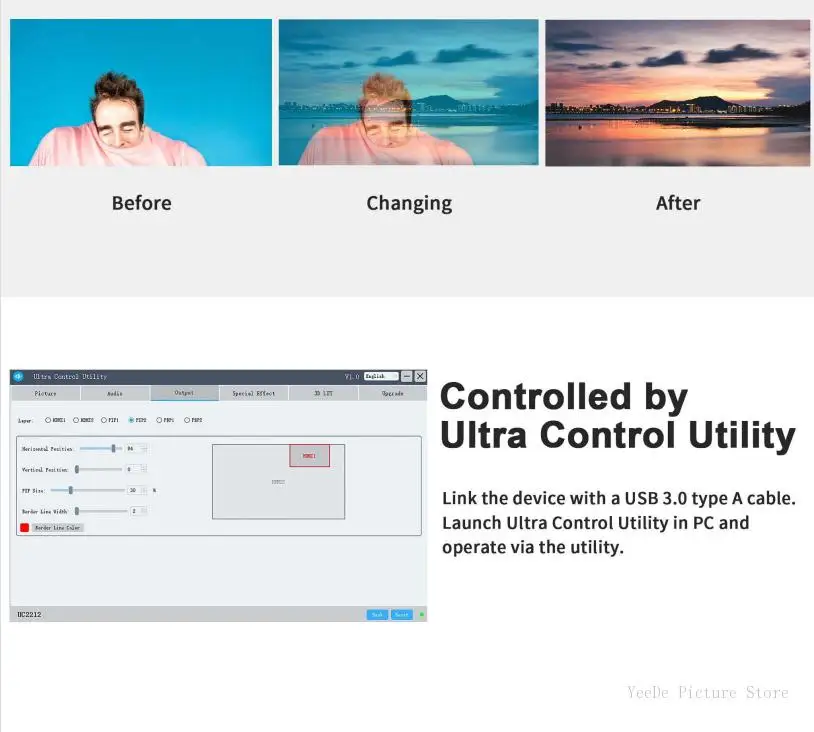Click the Ultra Control Utility logo icon
This screenshot has width=814, height=732.
click(19, 376)
